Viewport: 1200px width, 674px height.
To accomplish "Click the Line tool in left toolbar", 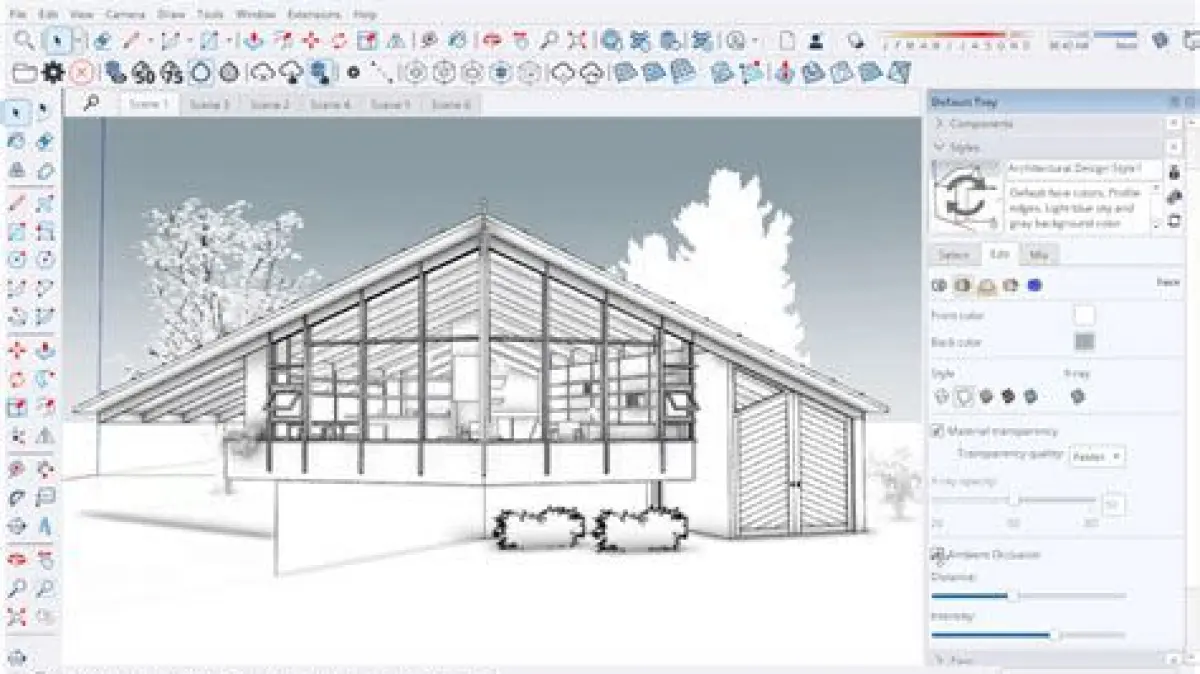I will [x=17, y=203].
